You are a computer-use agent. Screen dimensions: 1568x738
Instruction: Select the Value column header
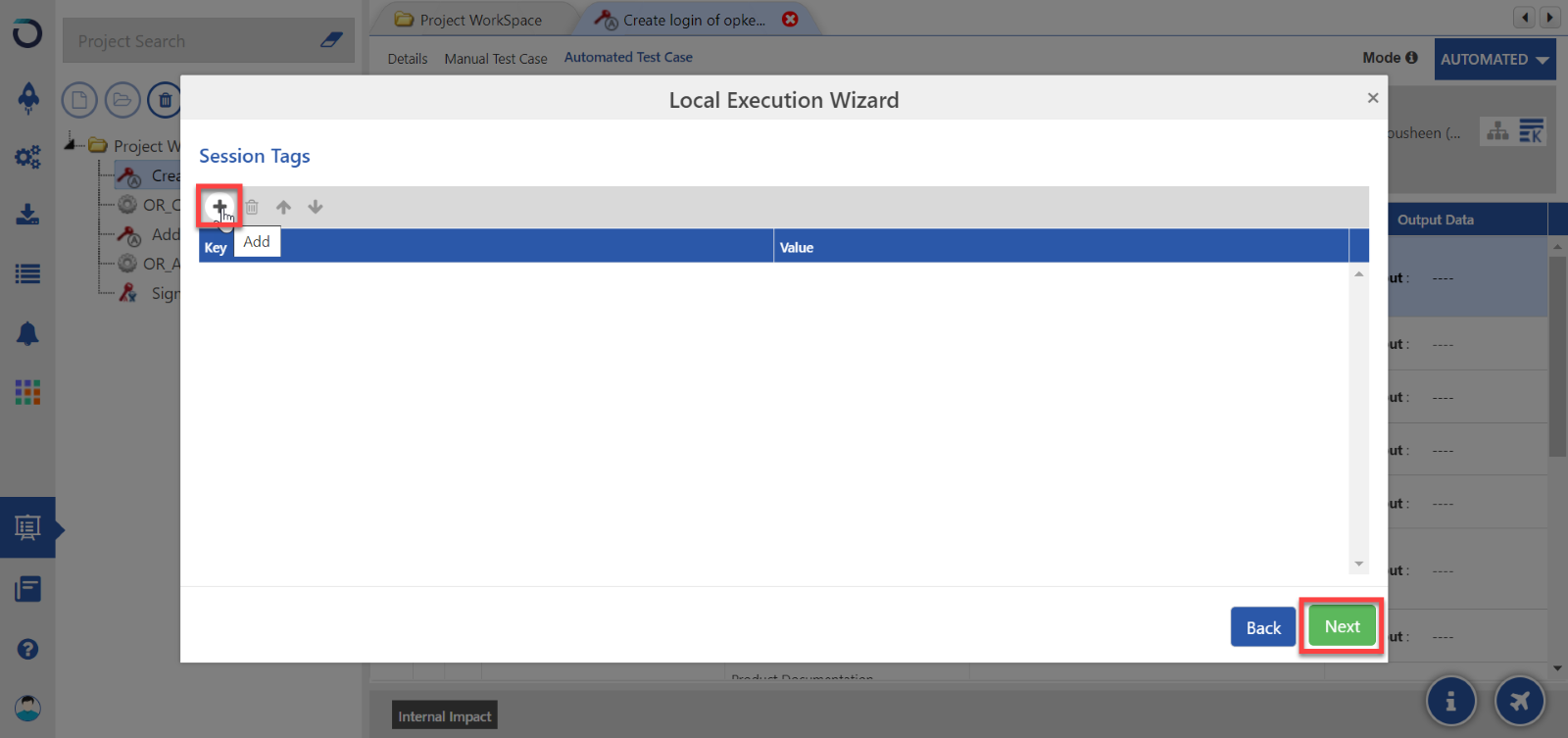pos(1061,247)
